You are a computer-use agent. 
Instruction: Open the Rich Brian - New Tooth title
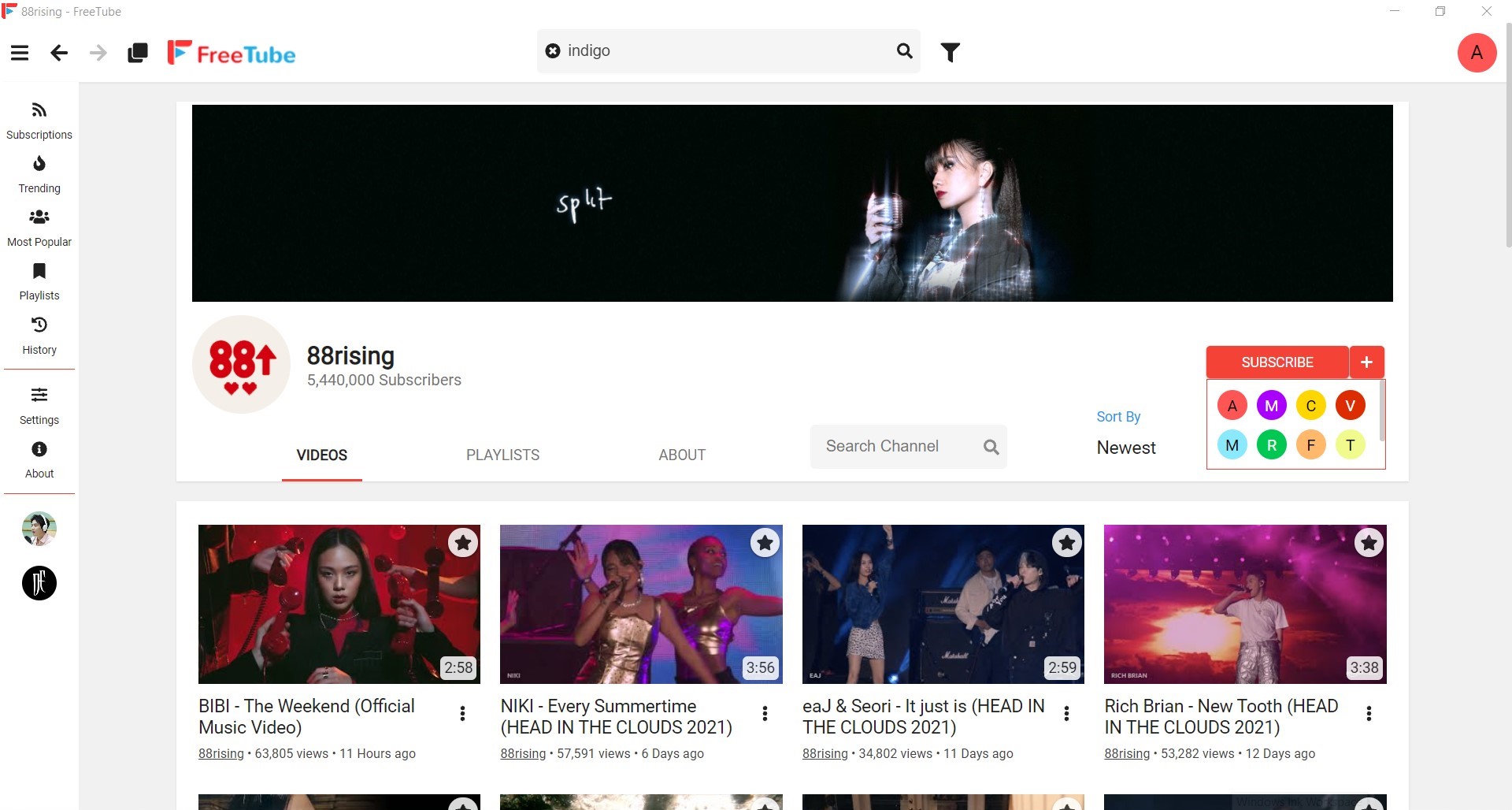click(1221, 716)
